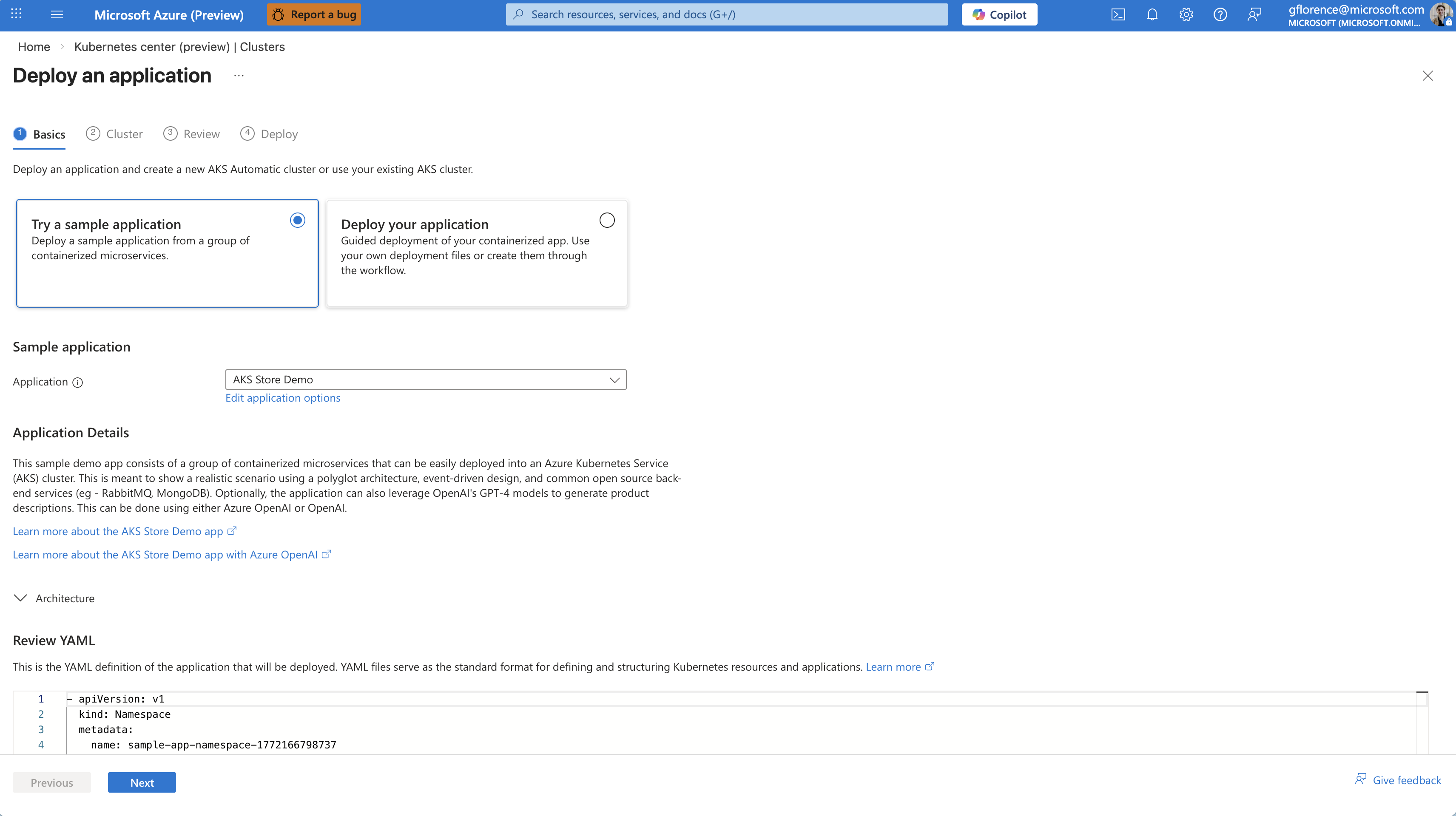Click the user account avatar
Viewport: 1456px width, 816px height.
pyautogui.click(x=1440, y=15)
